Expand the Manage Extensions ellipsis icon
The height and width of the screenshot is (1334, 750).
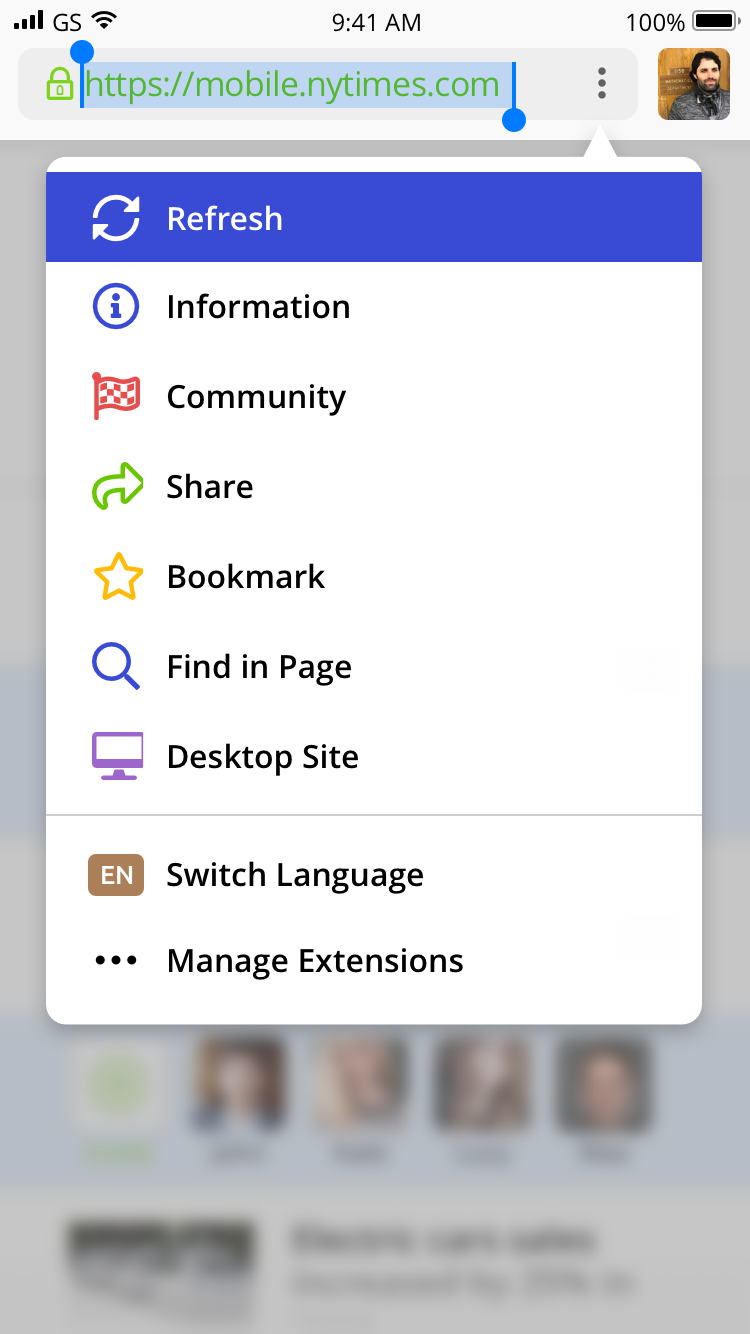116,961
